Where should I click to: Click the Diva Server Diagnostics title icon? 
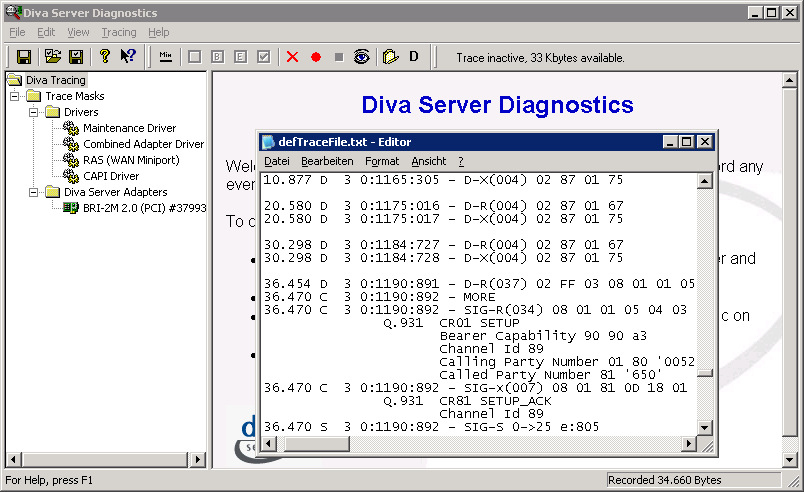pos(13,12)
